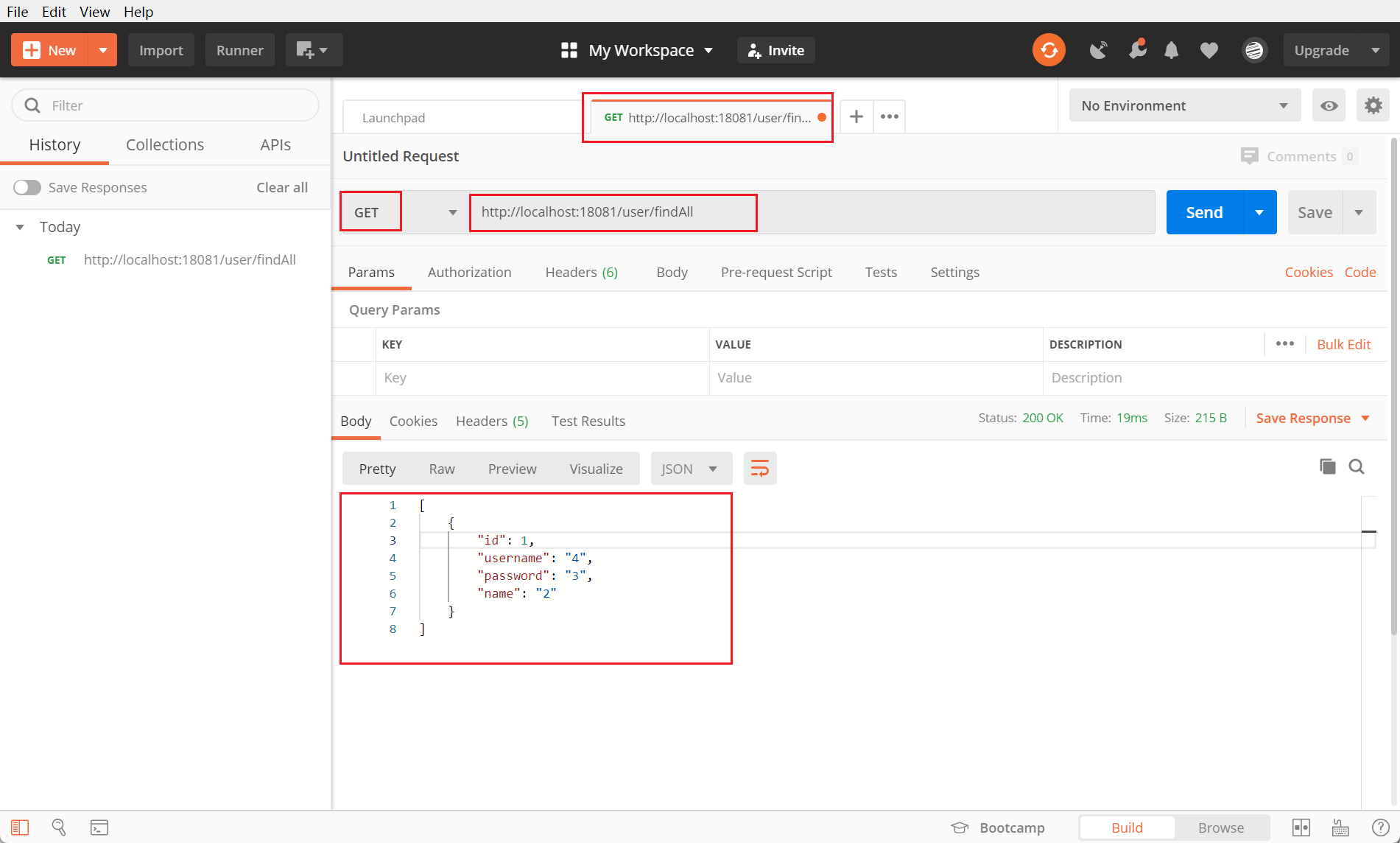The height and width of the screenshot is (843, 1400).
Task: Open the help question mark icon
Action: [x=1380, y=828]
